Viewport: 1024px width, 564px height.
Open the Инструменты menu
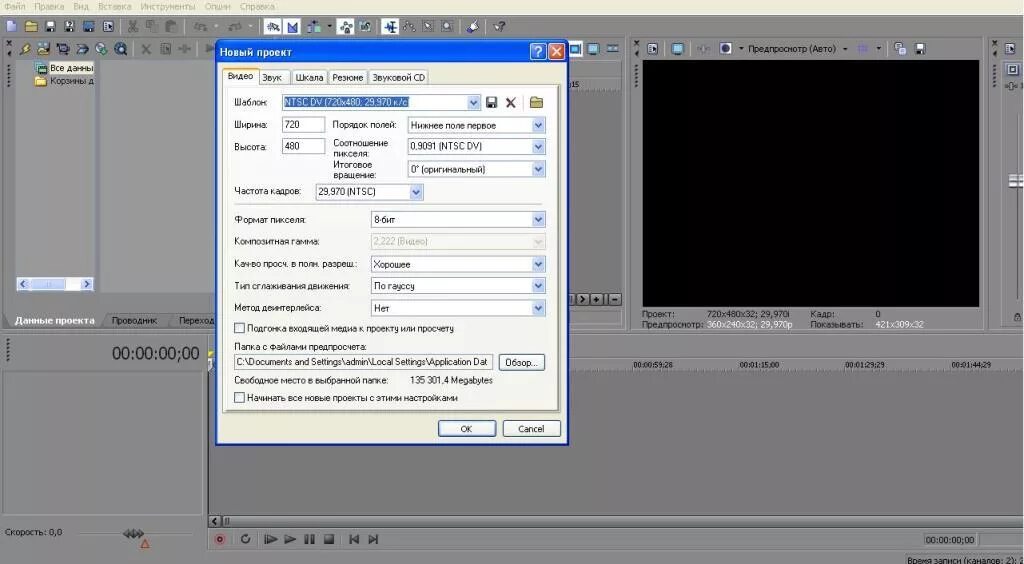coord(167,7)
